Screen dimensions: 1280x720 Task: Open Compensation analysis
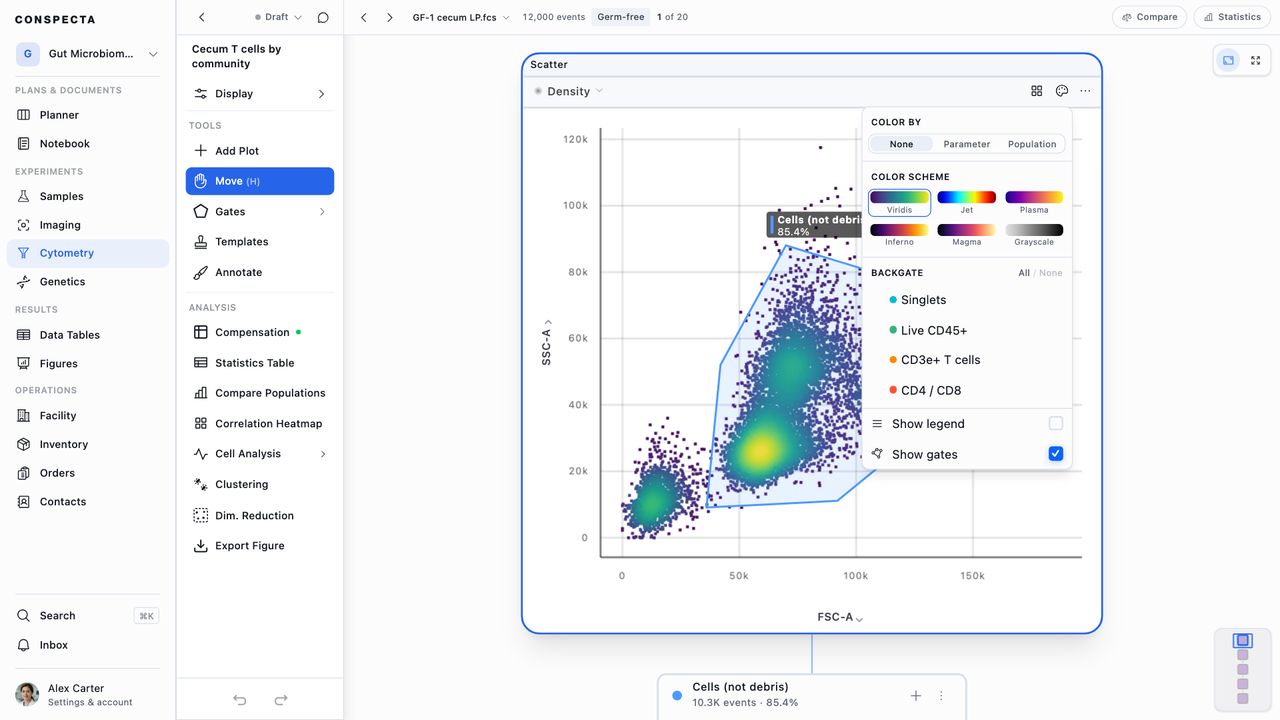260,332
